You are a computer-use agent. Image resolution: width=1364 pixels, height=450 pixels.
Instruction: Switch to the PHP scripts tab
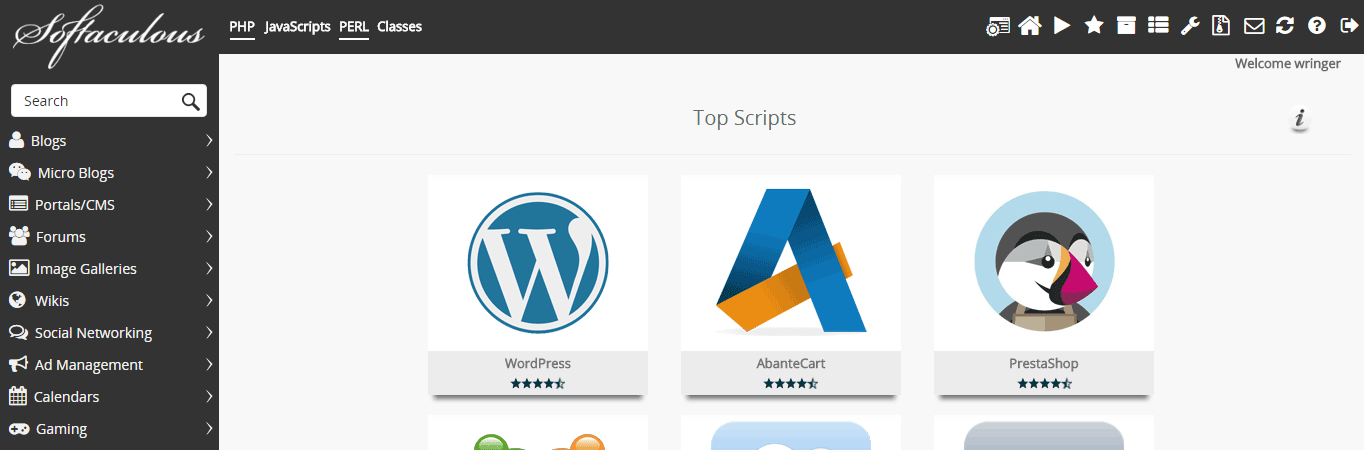point(242,27)
